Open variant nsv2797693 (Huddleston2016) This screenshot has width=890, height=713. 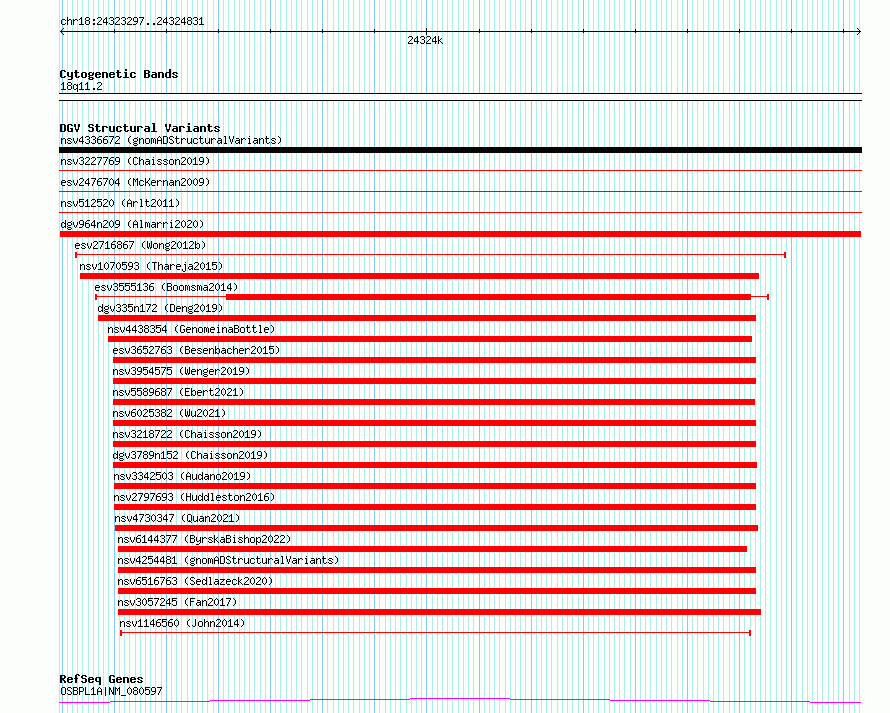point(194,497)
